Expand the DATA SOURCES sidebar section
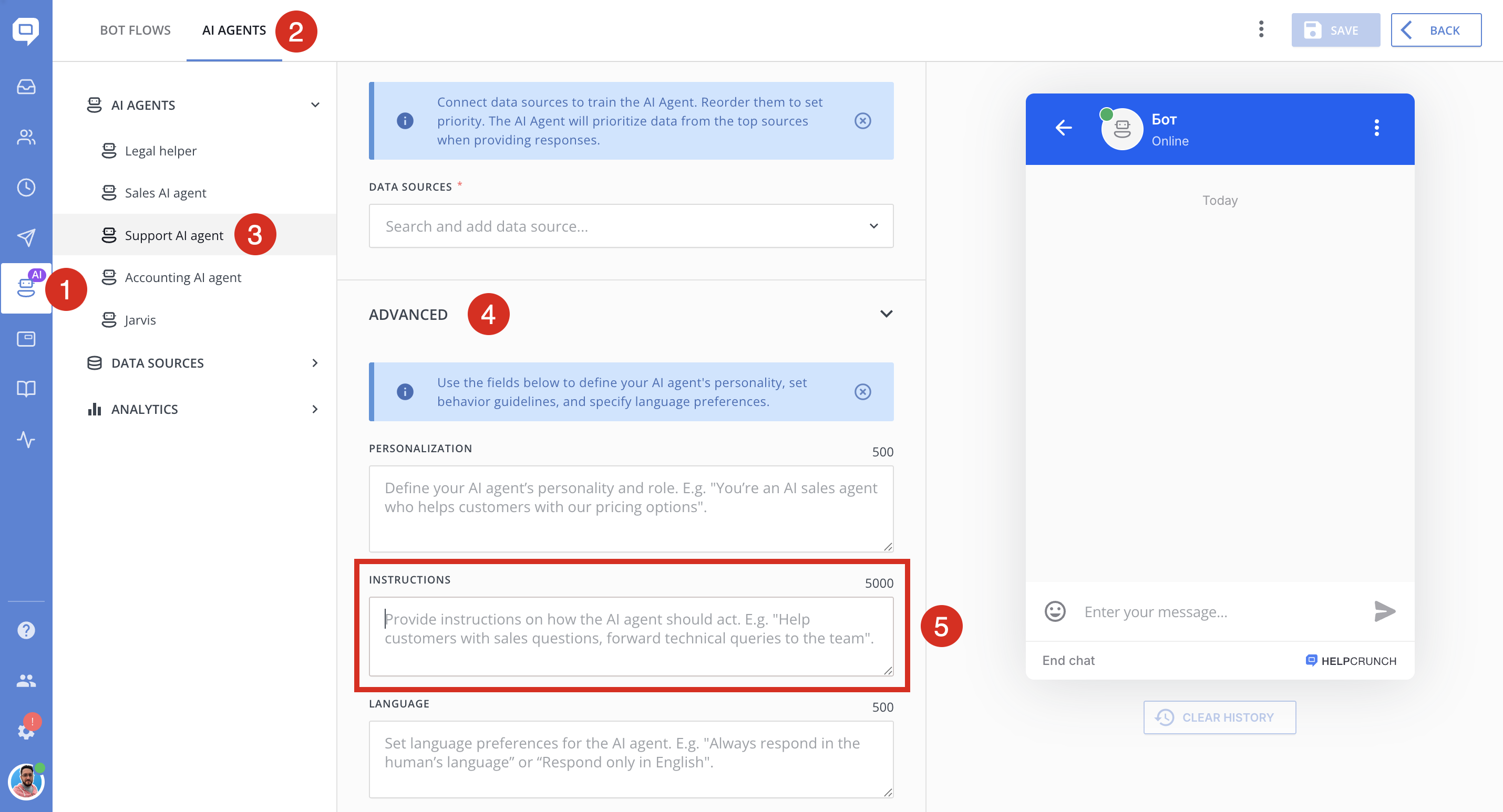The height and width of the screenshot is (812, 1503). (315, 363)
